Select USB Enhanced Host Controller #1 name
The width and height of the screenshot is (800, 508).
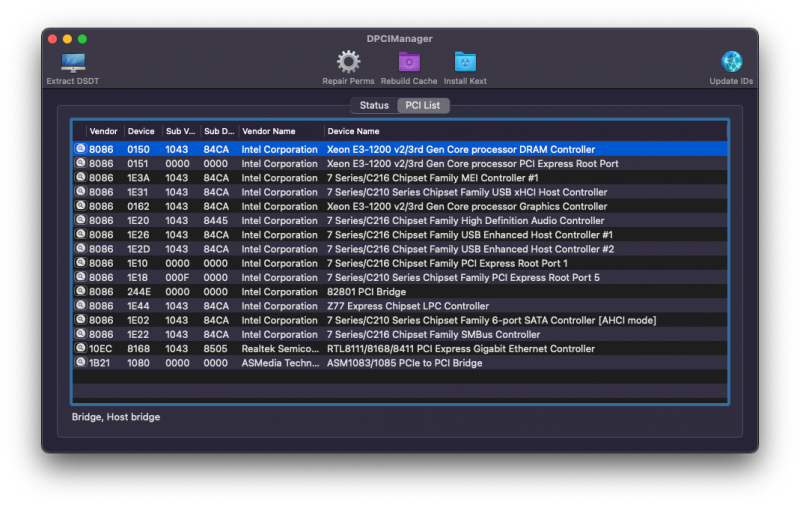tap(470, 235)
